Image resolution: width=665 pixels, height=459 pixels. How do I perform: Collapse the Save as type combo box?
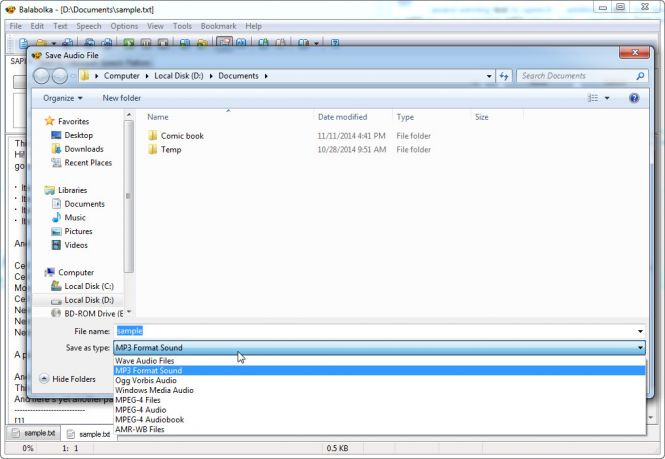pos(640,347)
